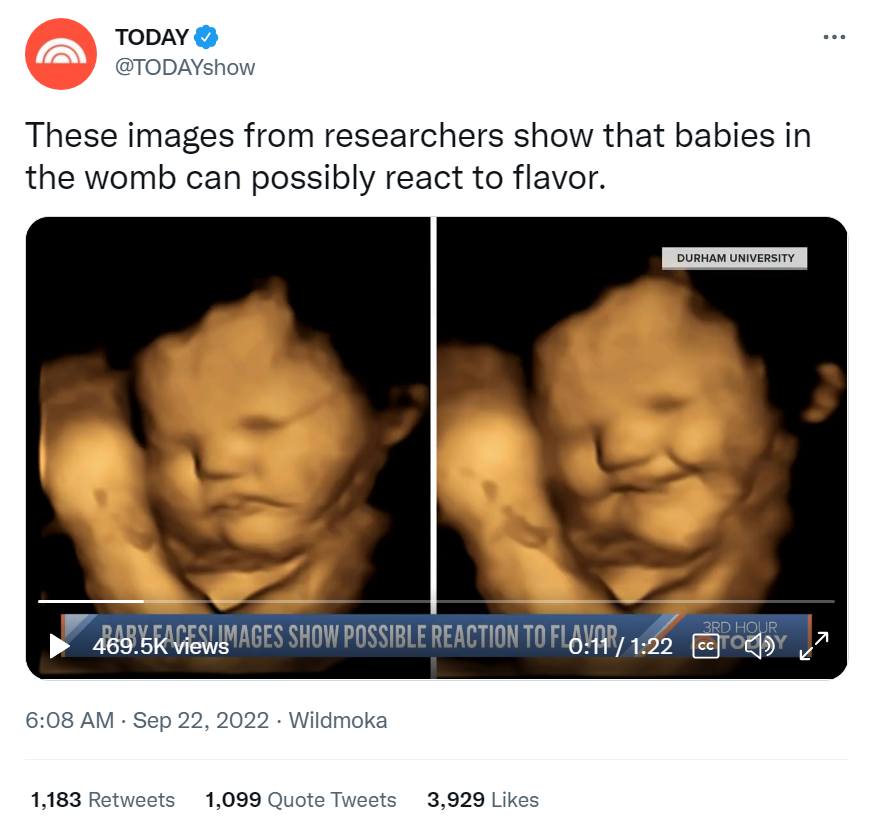873x838 pixels.
Task: Toggle closed captions CC button
Action: tap(705, 646)
